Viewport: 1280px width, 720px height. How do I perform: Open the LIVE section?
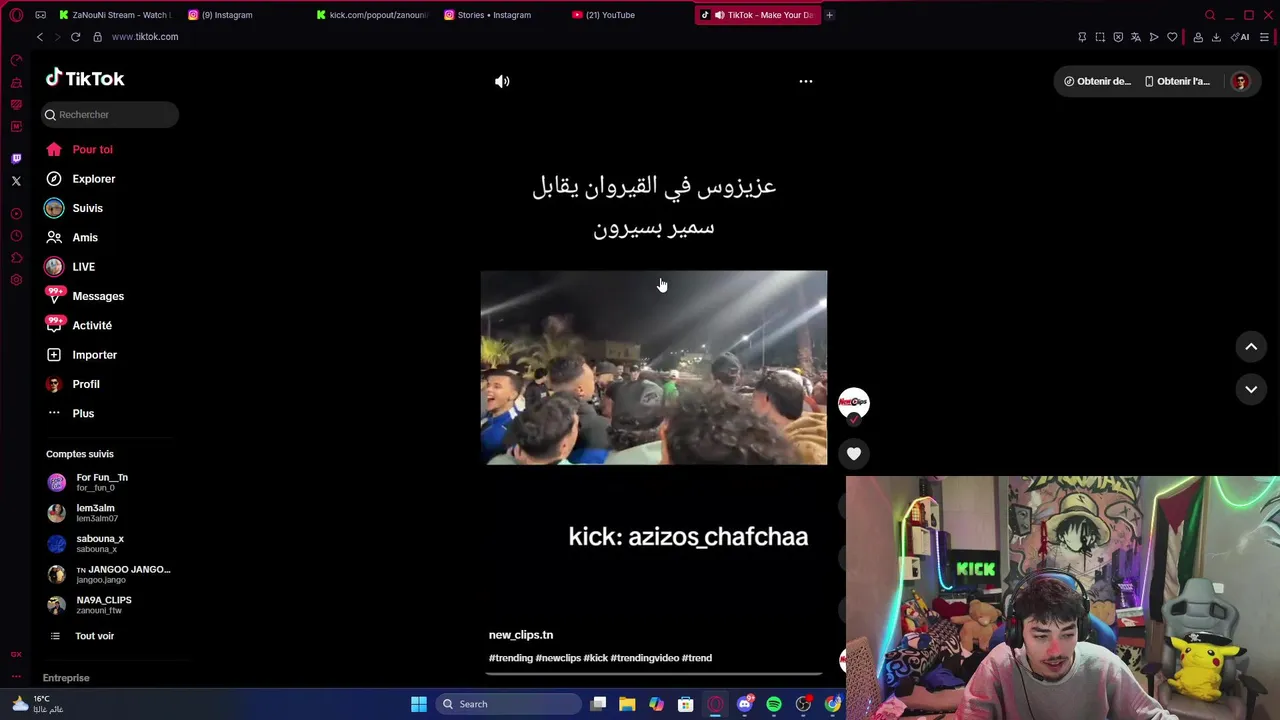click(x=70, y=267)
